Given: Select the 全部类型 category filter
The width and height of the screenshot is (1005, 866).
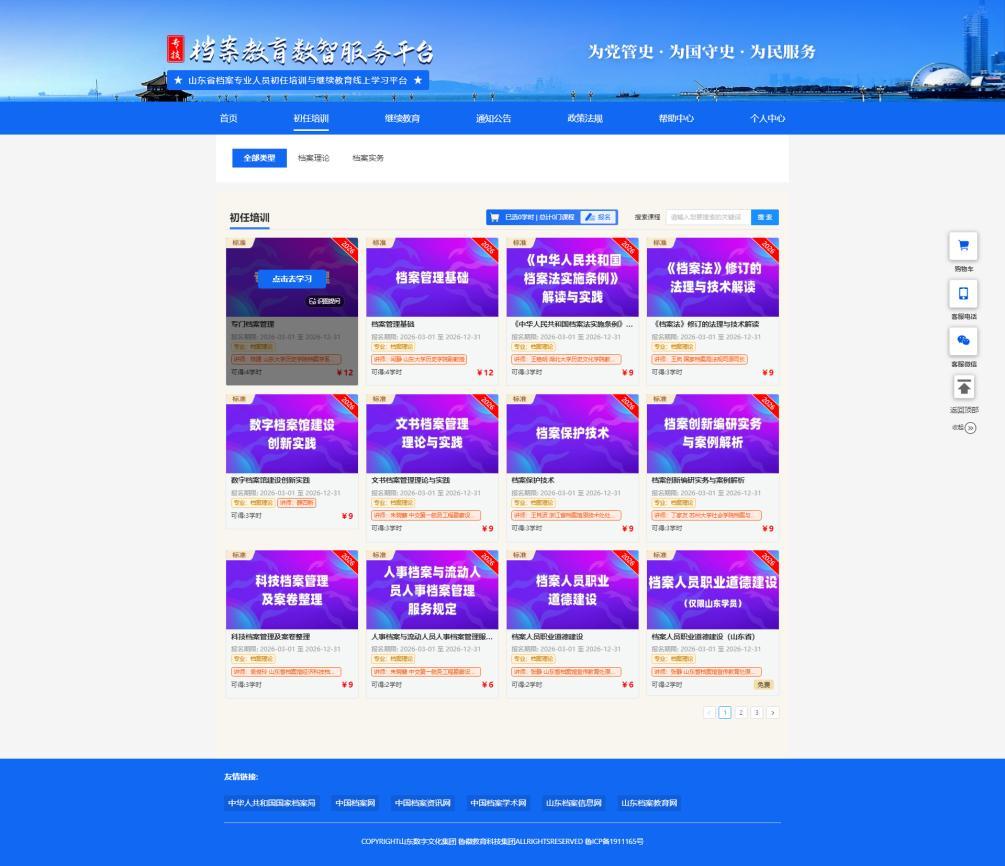Looking at the screenshot, I should coord(259,158).
